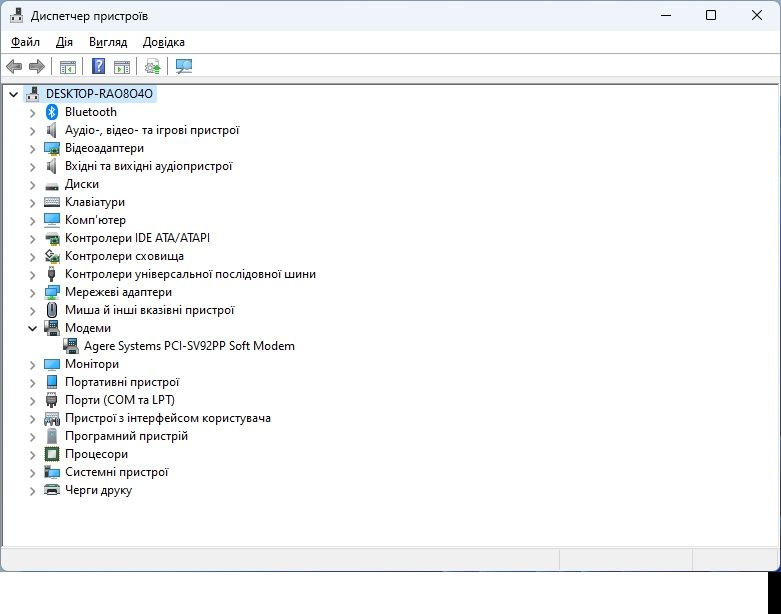This screenshot has width=781, height=614.
Task: Click the Agere Systems modem device icon
Action: point(71,346)
